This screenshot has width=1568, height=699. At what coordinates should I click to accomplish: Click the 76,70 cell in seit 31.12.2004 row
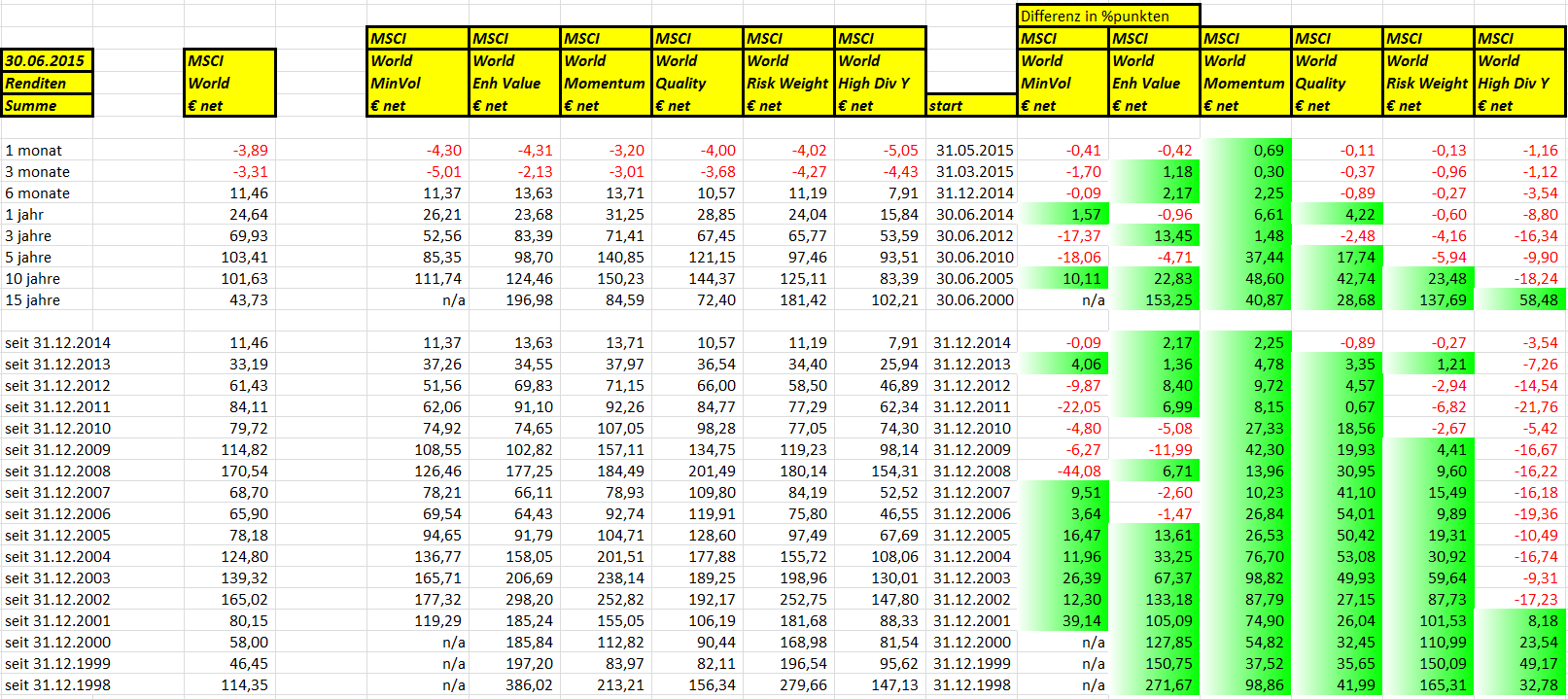[x=1245, y=556]
